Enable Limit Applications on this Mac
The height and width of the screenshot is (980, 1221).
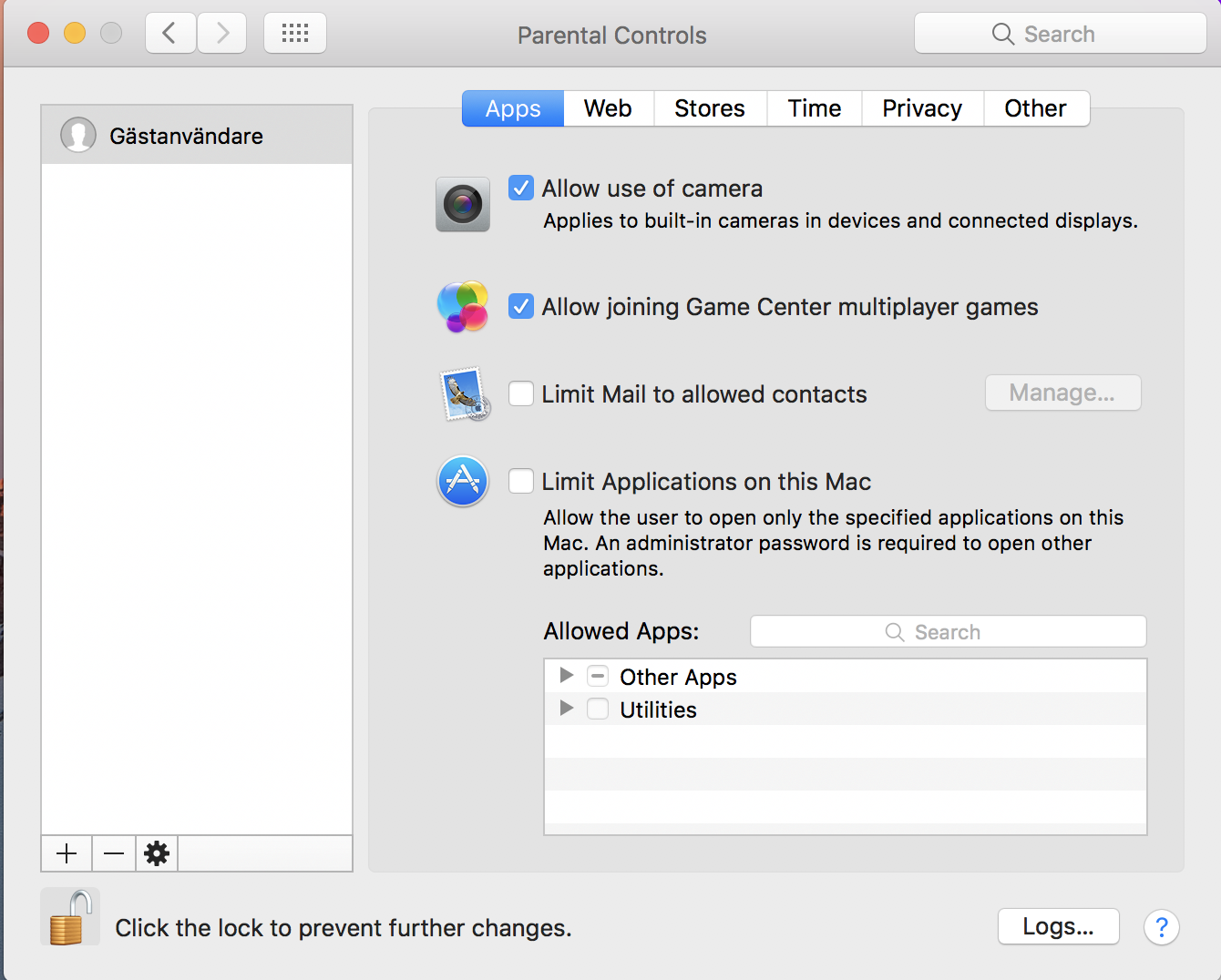[521, 481]
